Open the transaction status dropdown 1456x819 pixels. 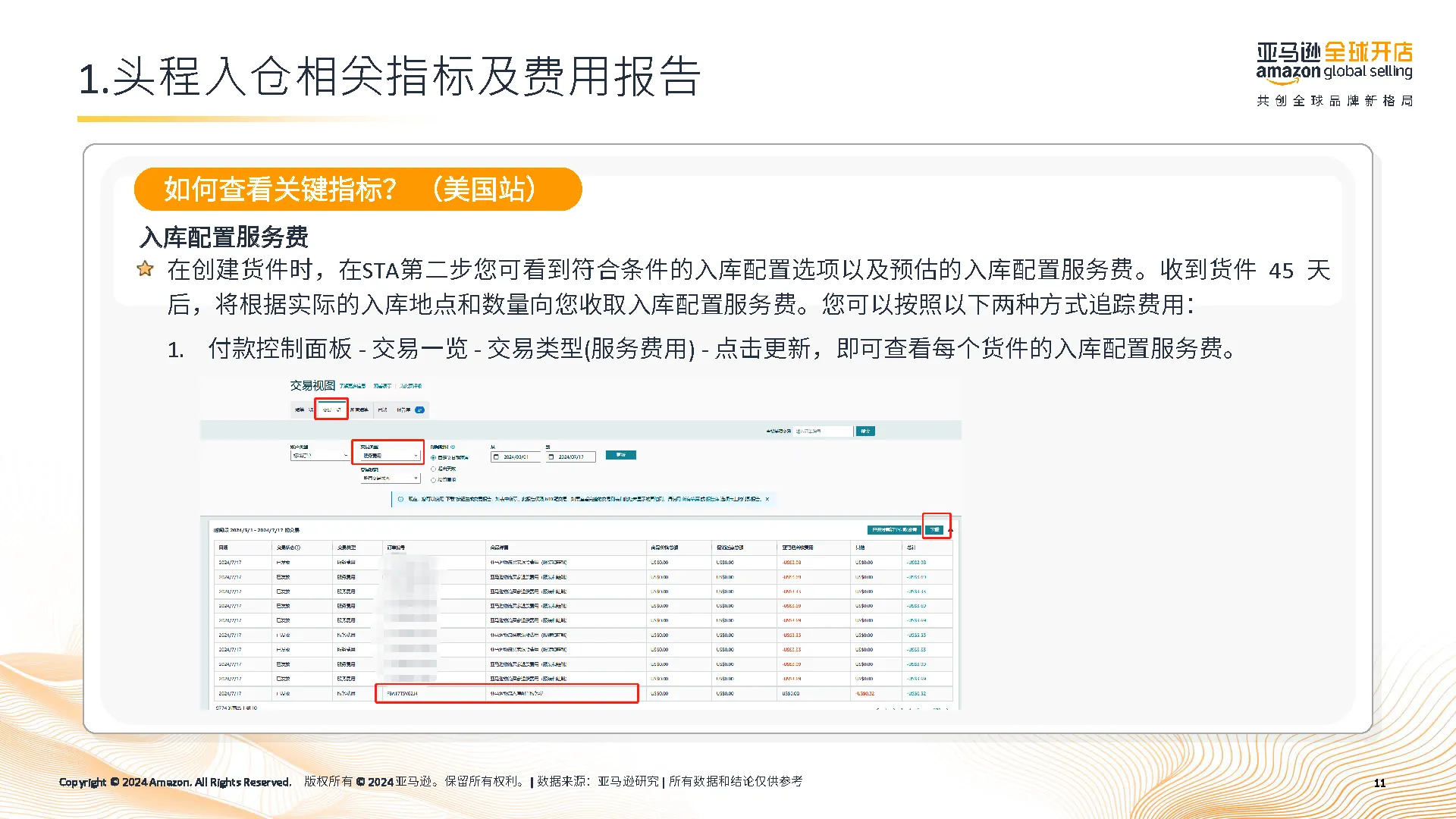390,479
